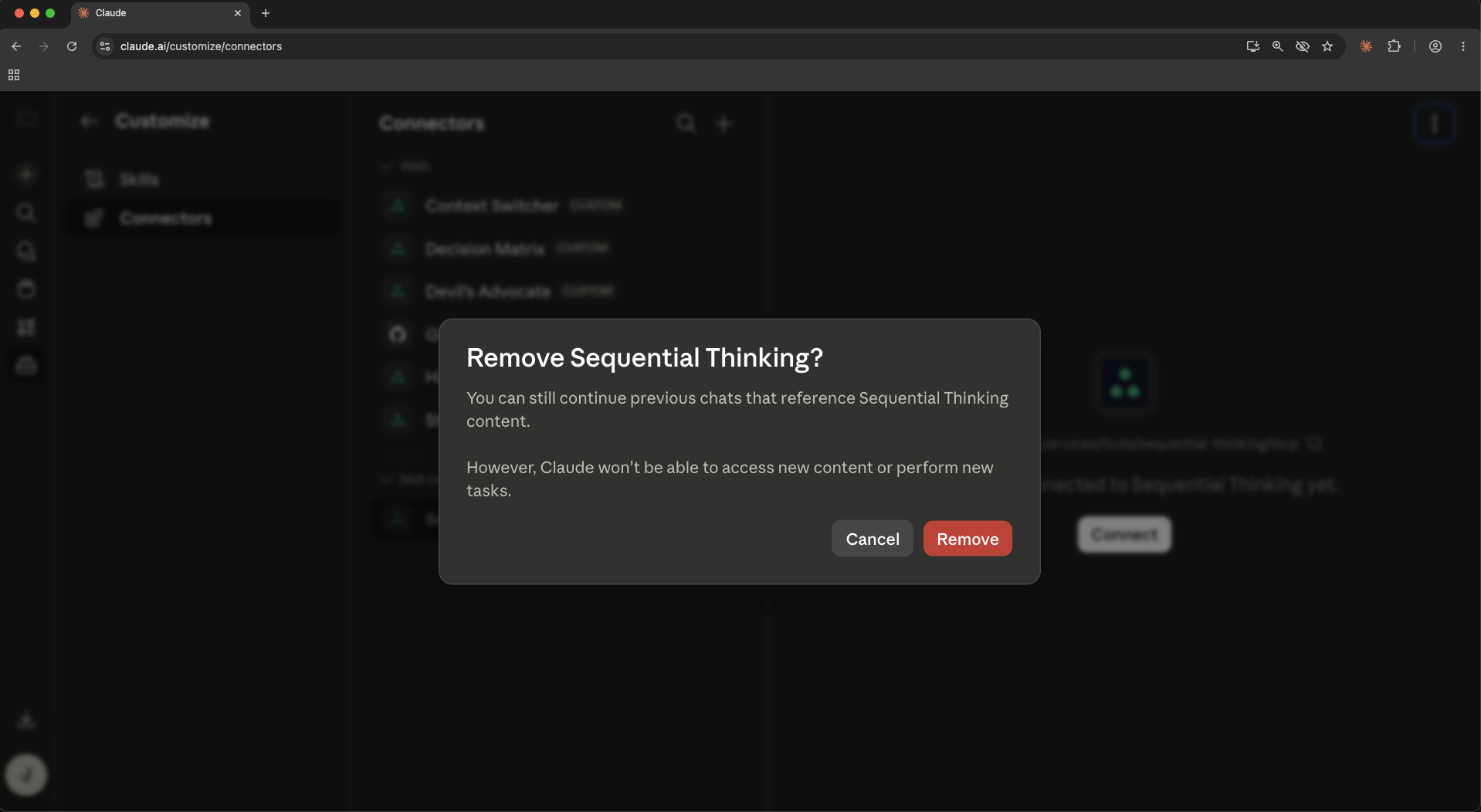The height and width of the screenshot is (812, 1481).
Task: Cancel the Remove Sequential Thinking dialog
Action: click(873, 539)
